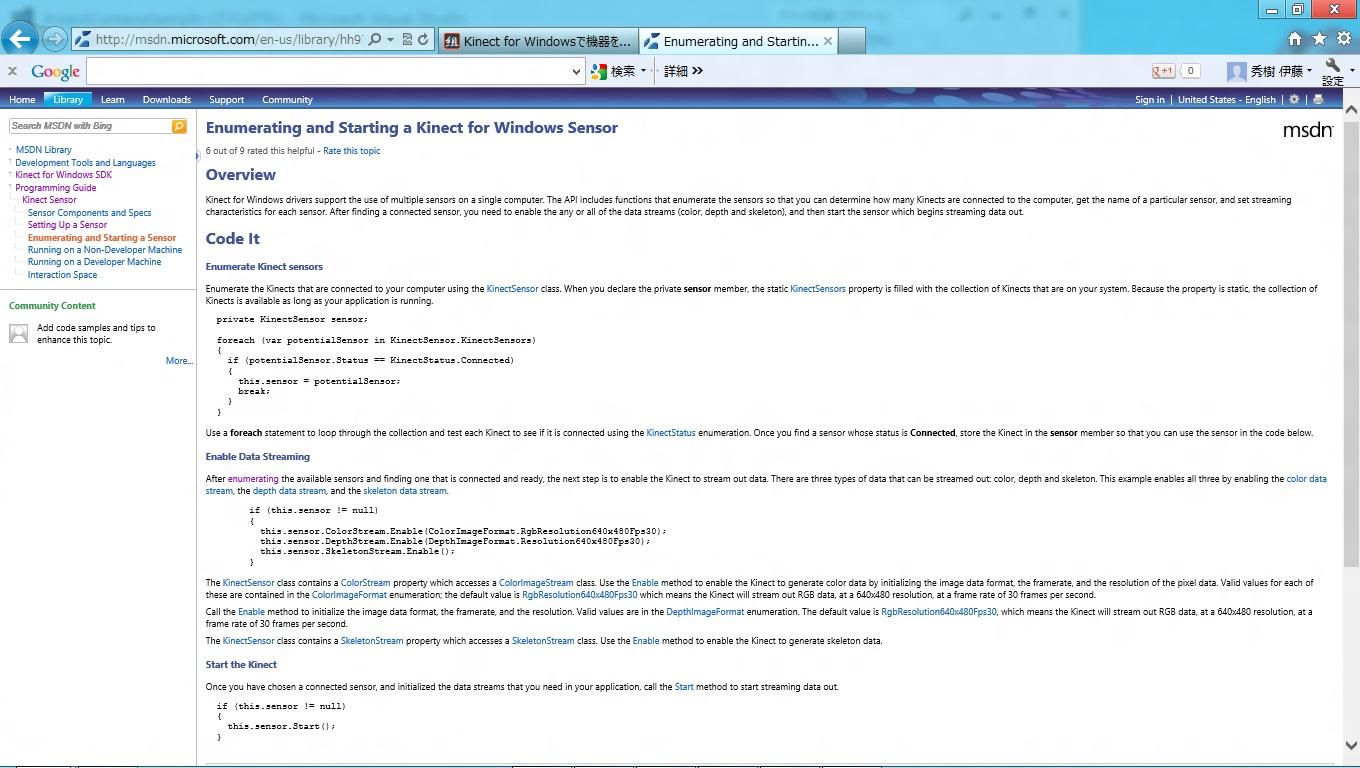1360x768 pixels.
Task: Open the browser Home icon
Action: (1295, 39)
